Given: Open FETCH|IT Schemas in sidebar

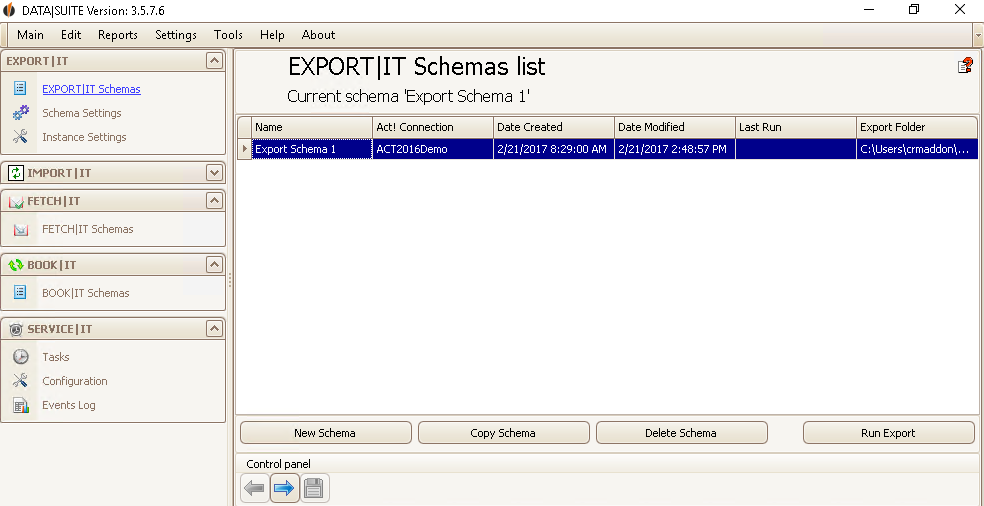Looking at the screenshot, I should coord(88,229).
